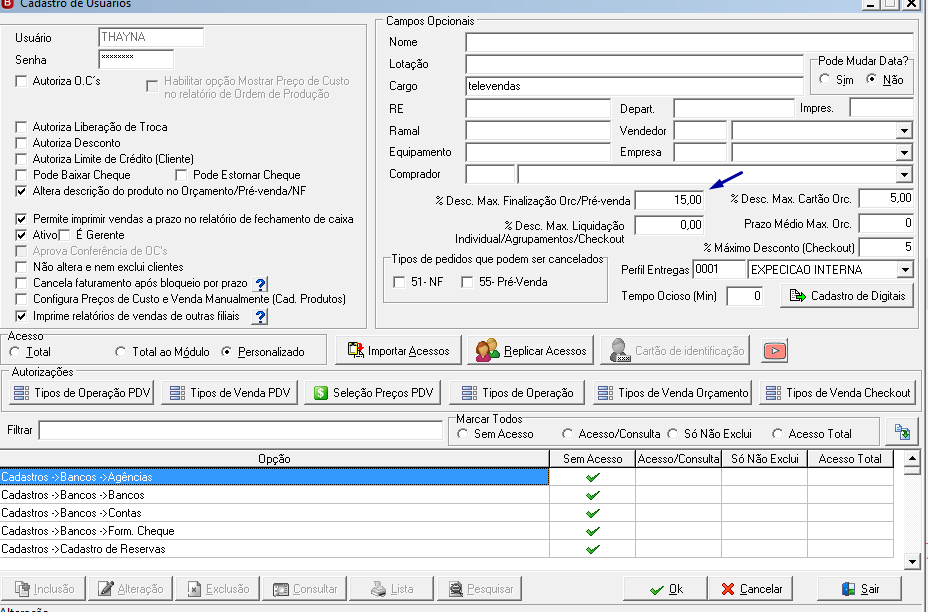Image resolution: width=928 pixels, height=612 pixels.
Task: Select Sim for Pode Mudar Data
Action: point(824,79)
